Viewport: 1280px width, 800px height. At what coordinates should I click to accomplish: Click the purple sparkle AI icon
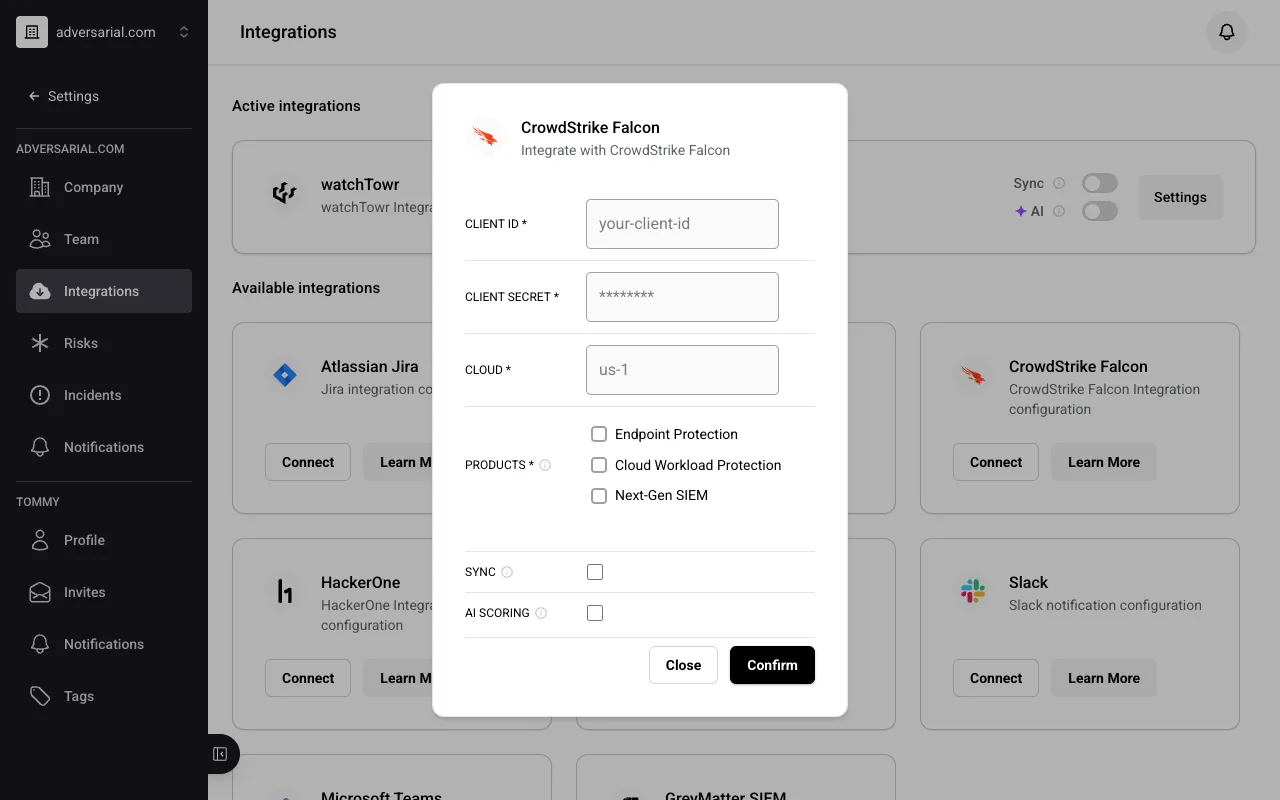(x=1021, y=211)
